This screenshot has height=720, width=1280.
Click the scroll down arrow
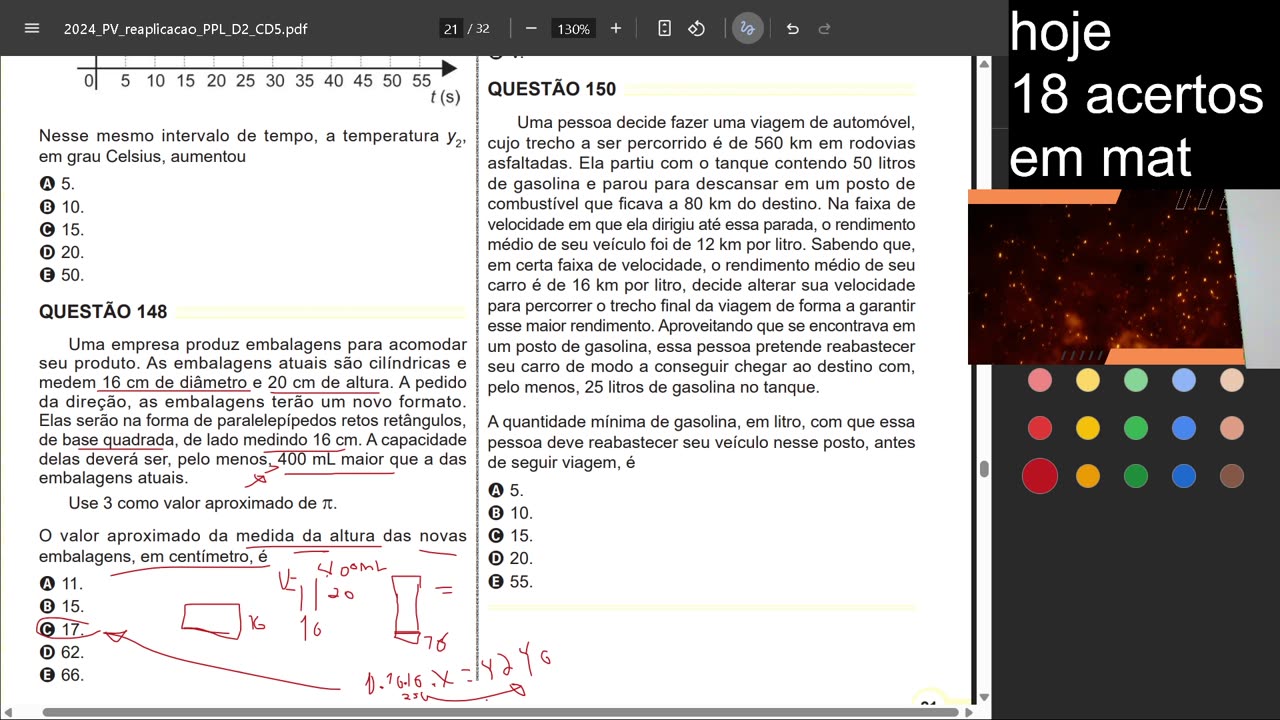click(x=984, y=698)
